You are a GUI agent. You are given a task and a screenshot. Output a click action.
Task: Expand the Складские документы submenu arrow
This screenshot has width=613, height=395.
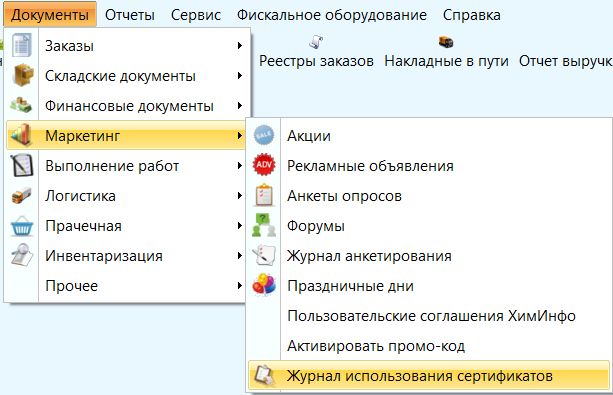[x=240, y=75]
